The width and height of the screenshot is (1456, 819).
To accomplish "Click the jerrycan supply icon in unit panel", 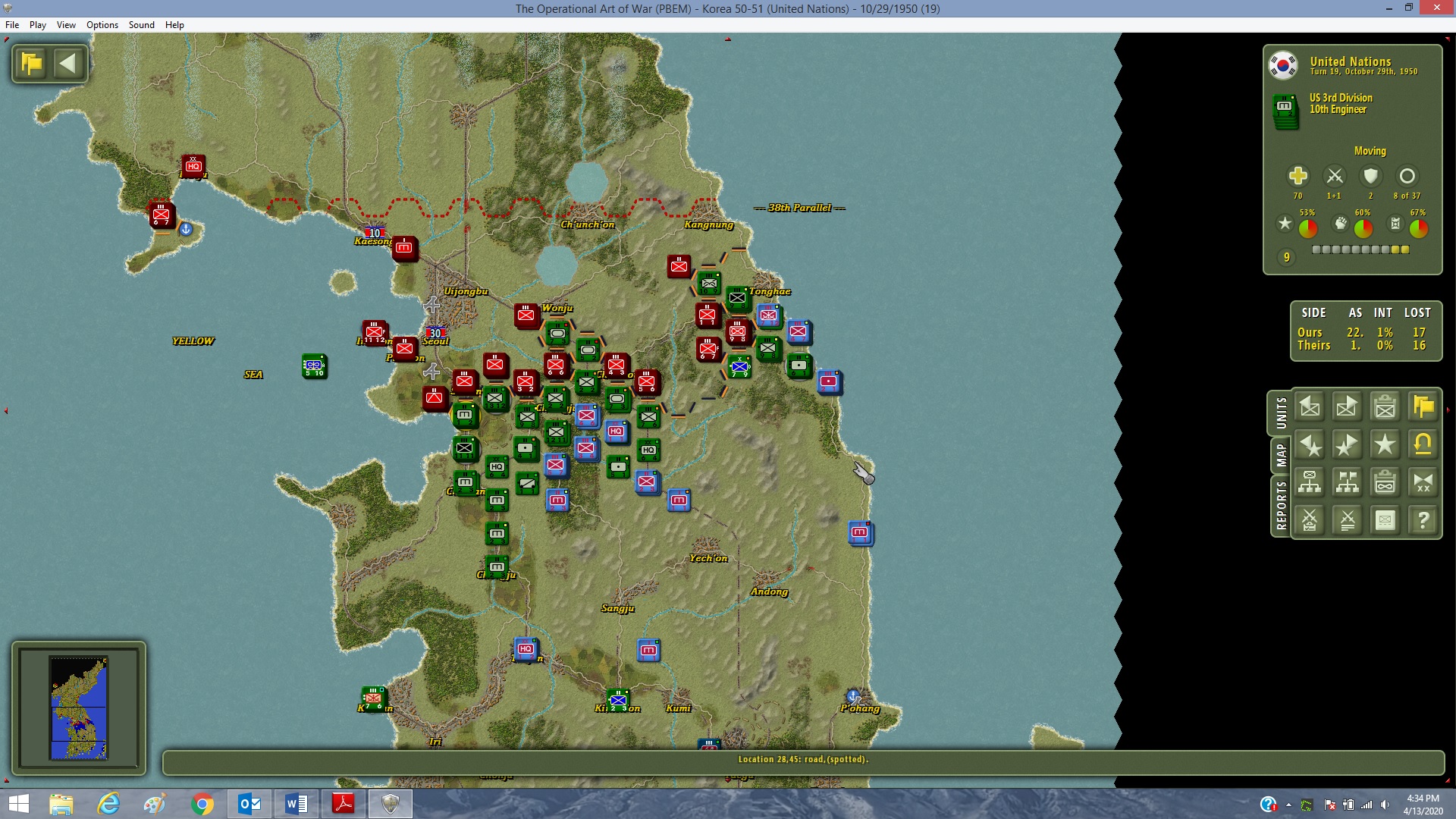I will click(1395, 223).
